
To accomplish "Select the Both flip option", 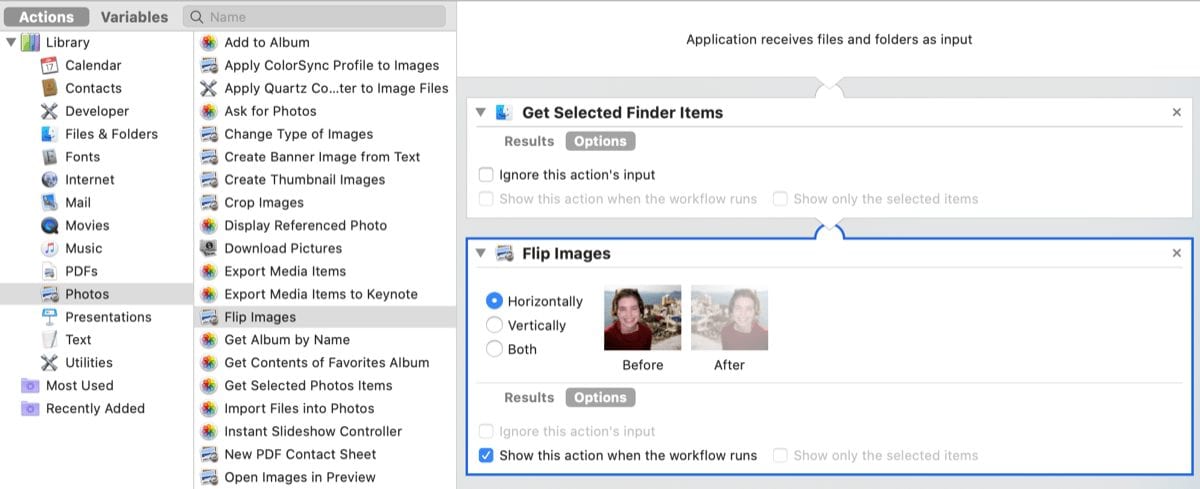I will pos(494,349).
